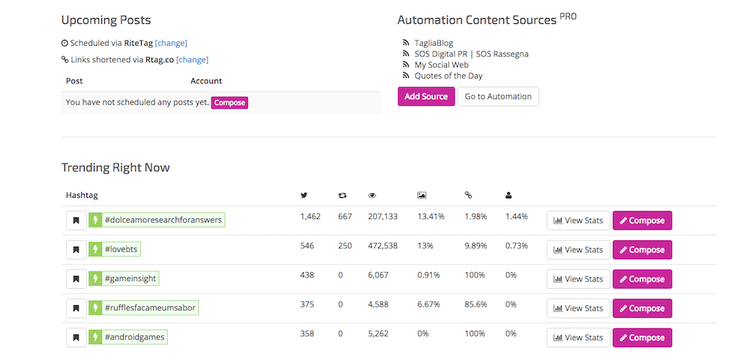750x360 pixels.
Task: Click the Add Source button
Action: tap(426, 96)
